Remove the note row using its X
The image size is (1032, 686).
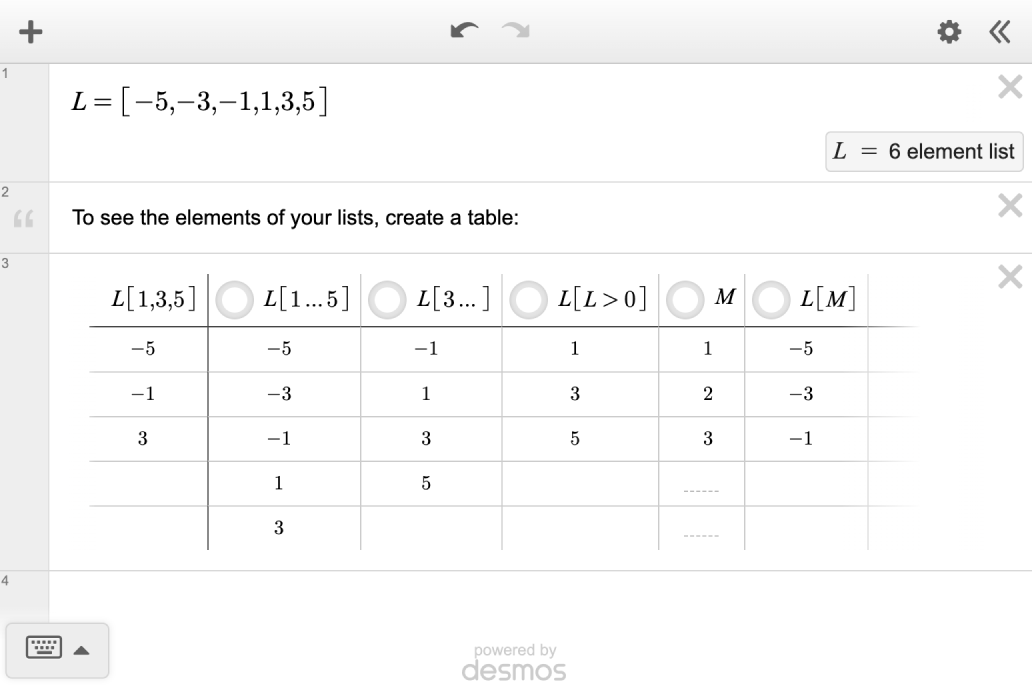pyautogui.click(x=1009, y=205)
